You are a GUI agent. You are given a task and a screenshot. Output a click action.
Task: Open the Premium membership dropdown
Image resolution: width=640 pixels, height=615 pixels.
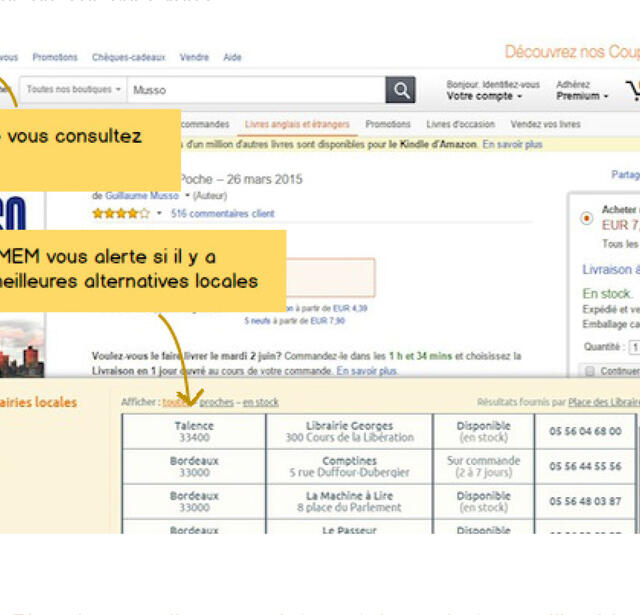pos(582,96)
